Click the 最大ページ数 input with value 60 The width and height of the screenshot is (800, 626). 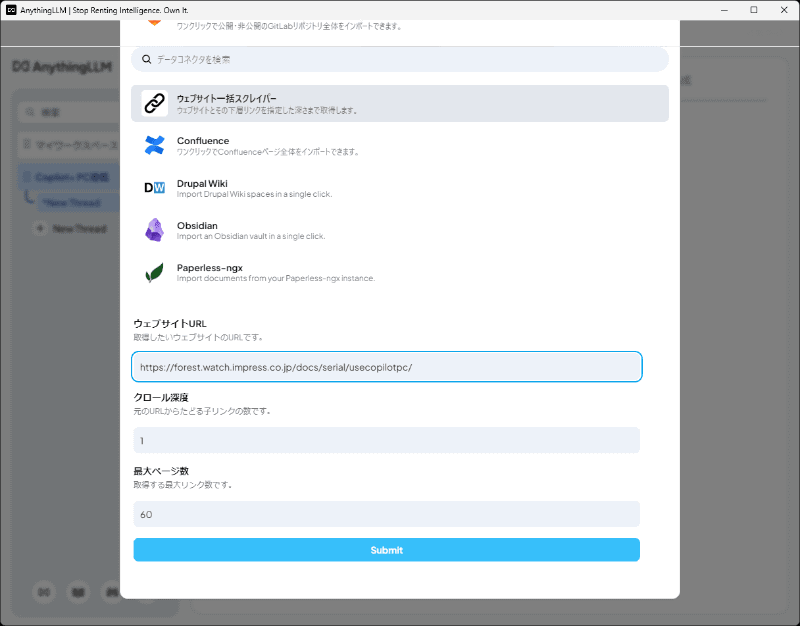pos(387,514)
